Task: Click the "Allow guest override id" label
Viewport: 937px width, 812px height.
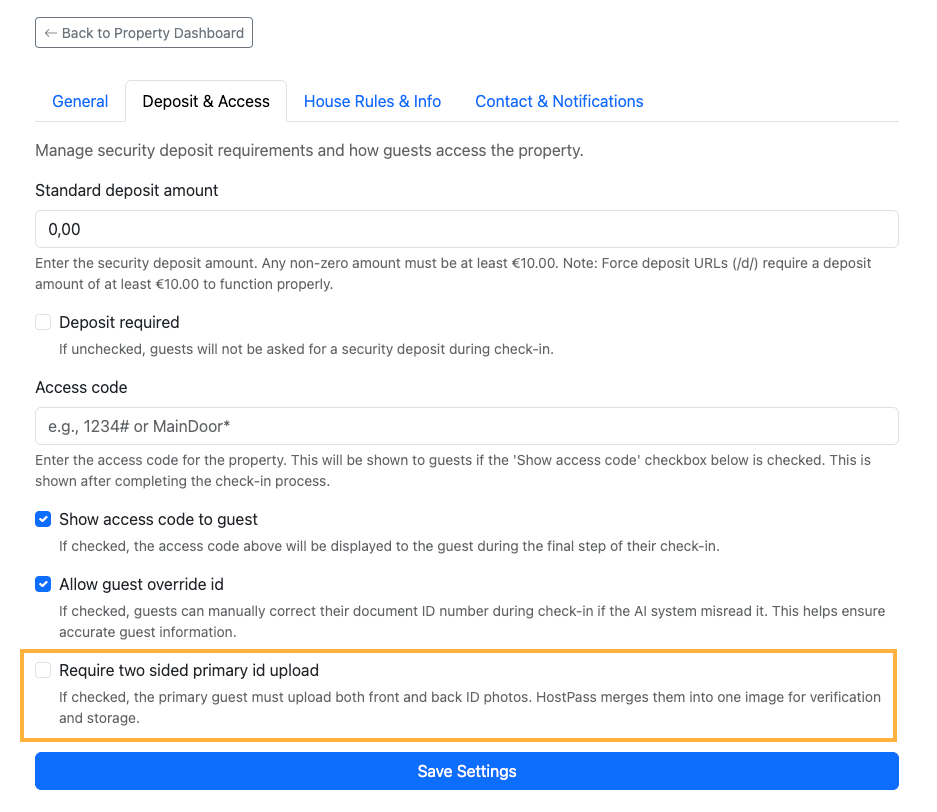Action: (148, 584)
